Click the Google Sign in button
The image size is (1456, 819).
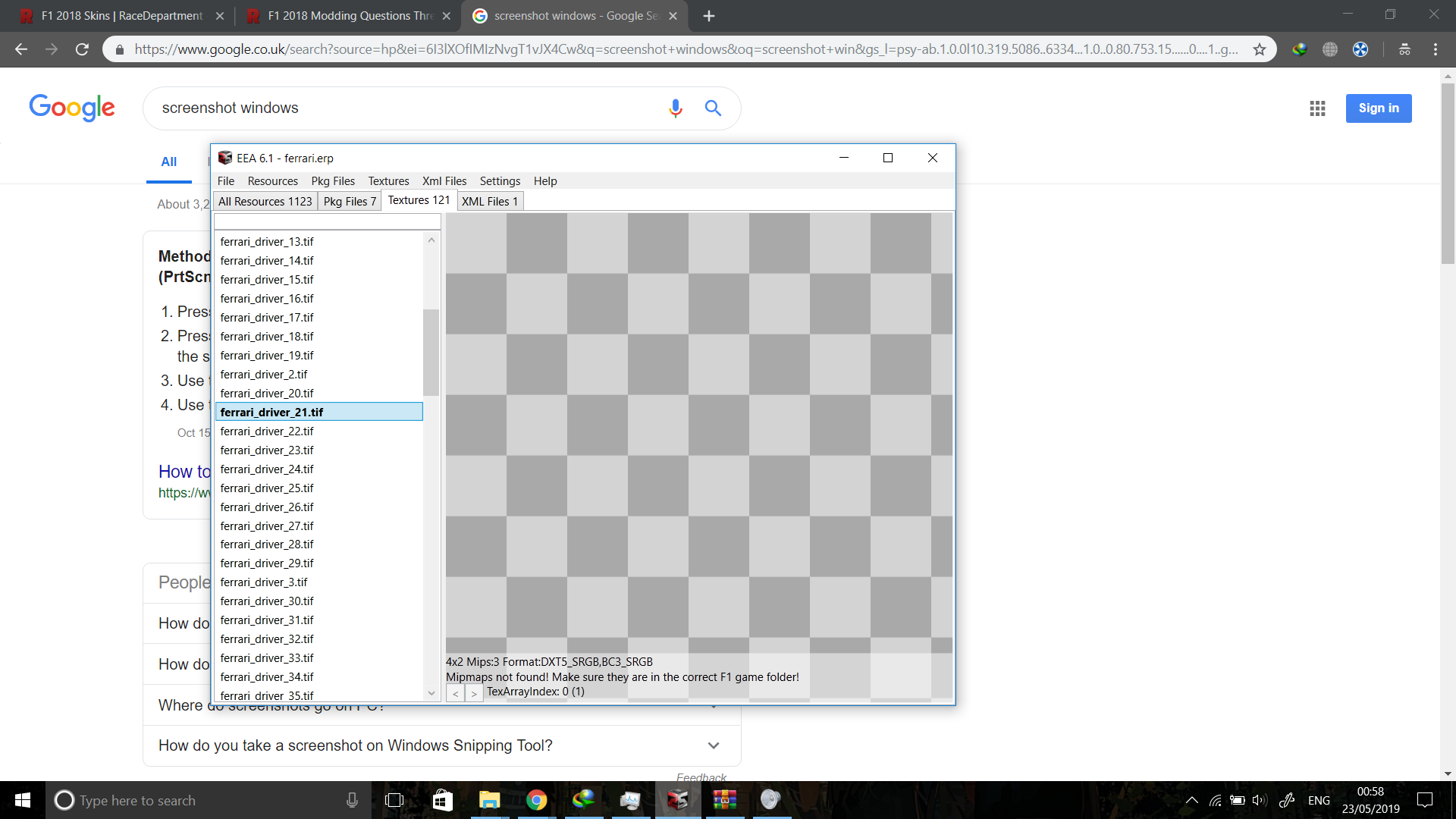coord(1379,108)
